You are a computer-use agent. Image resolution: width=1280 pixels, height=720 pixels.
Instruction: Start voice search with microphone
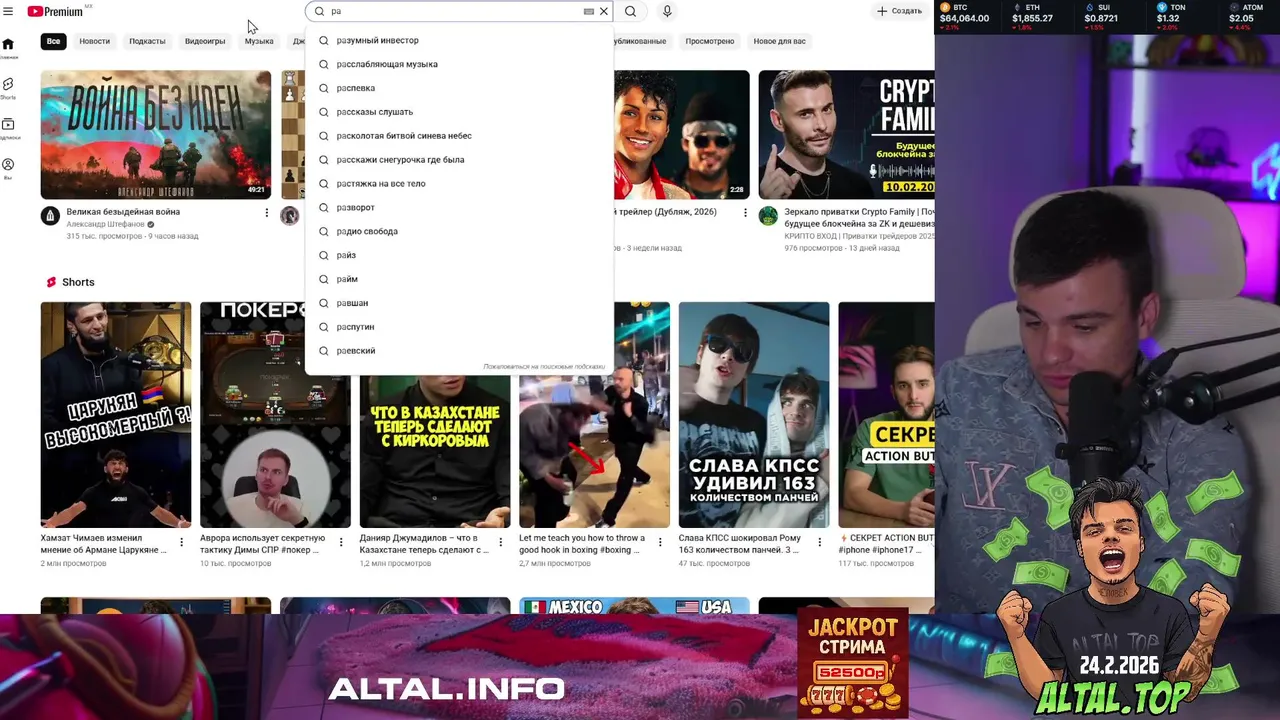click(x=667, y=11)
